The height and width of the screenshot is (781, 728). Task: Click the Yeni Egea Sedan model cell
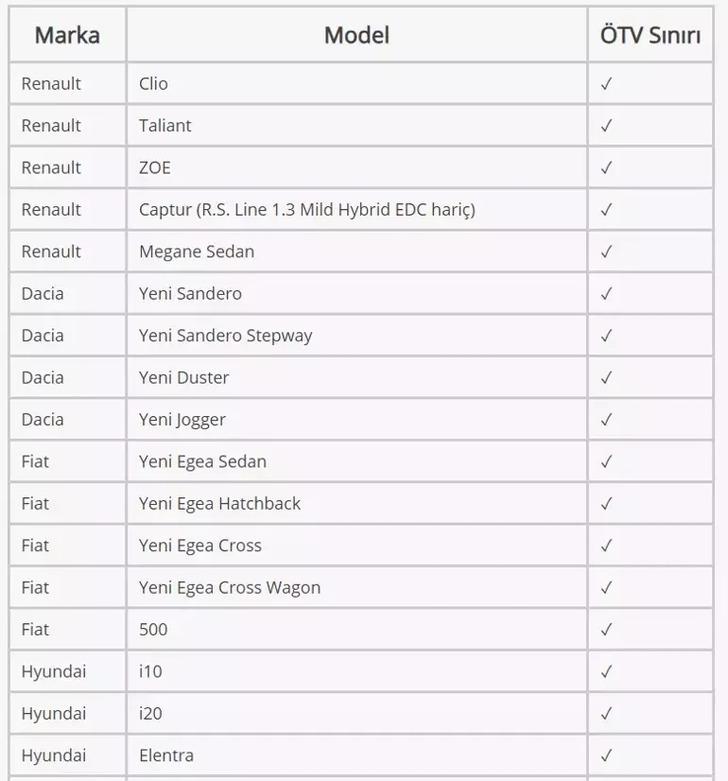tap(203, 462)
